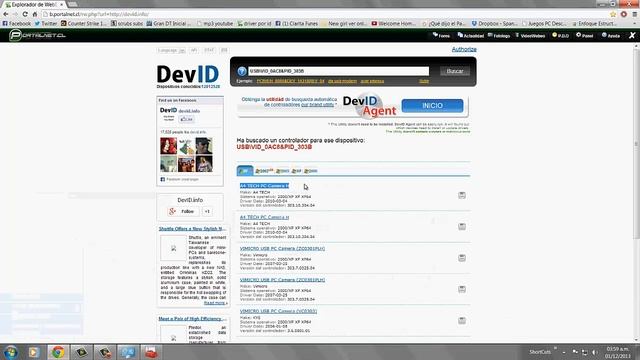Open the P.D.D menu item
This screenshot has height=360, width=640.
[560, 36]
